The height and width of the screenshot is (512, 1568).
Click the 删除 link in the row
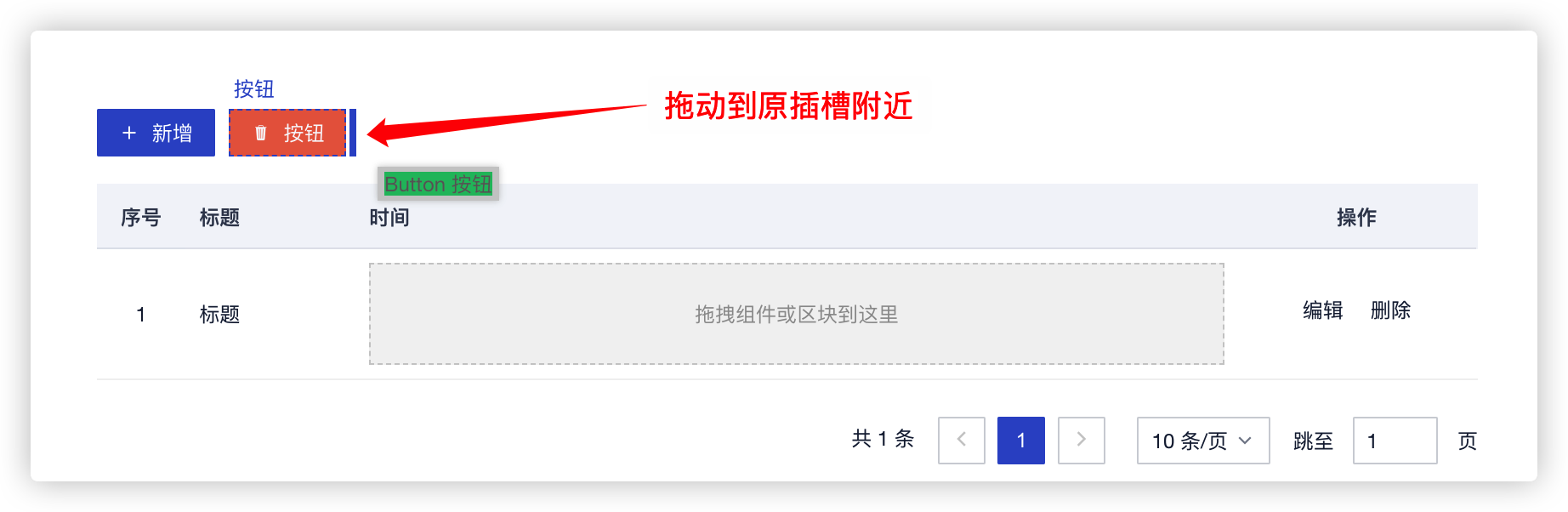click(1390, 310)
